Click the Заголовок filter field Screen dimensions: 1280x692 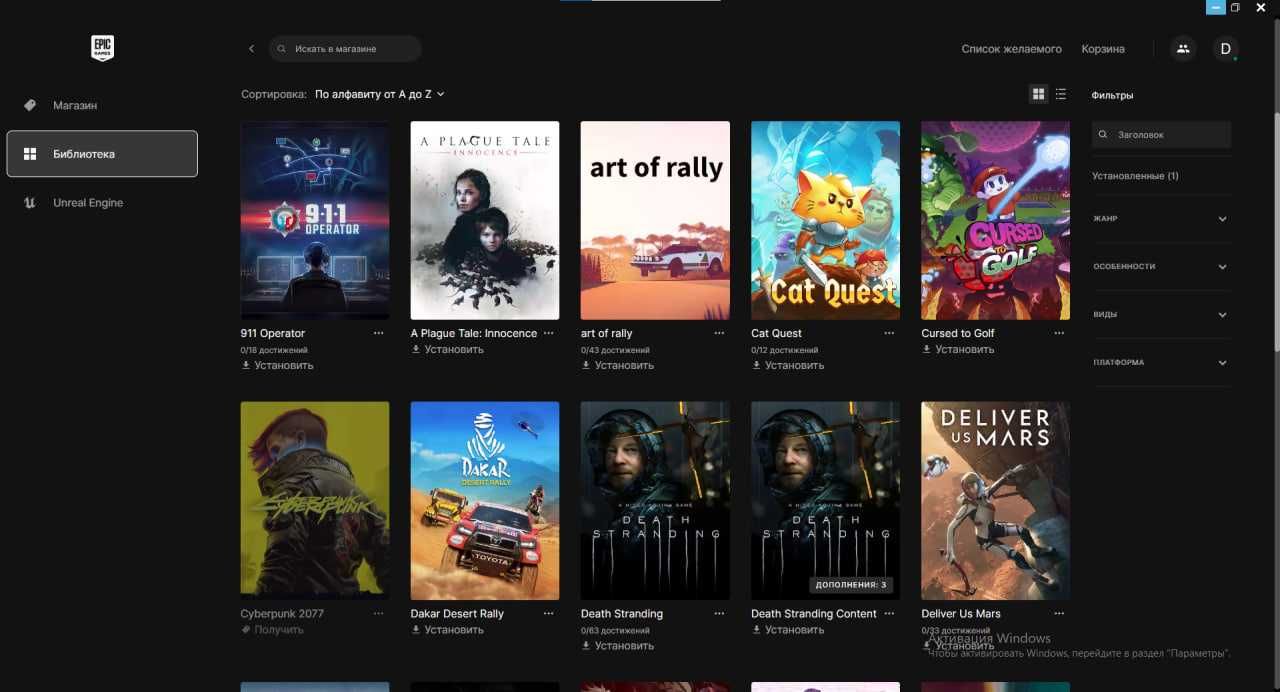pyautogui.click(x=1161, y=134)
